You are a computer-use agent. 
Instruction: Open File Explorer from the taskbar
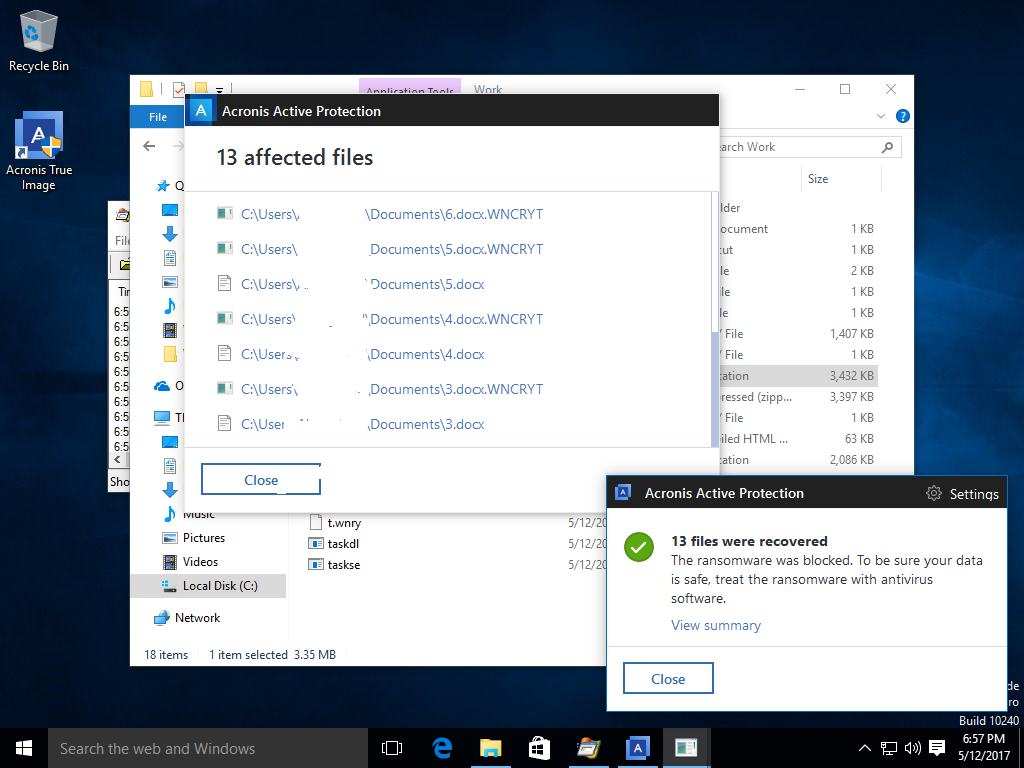tap(490, 748)
